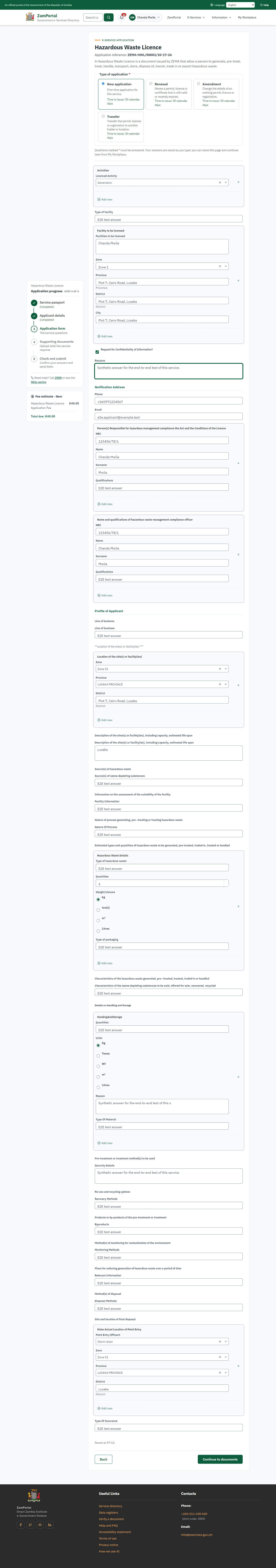The height and width of the screenshot is (1568, 276).
Task: Expand the Chanda Mwila account menu
Action: pyautogui.click(x=145, y=18)
